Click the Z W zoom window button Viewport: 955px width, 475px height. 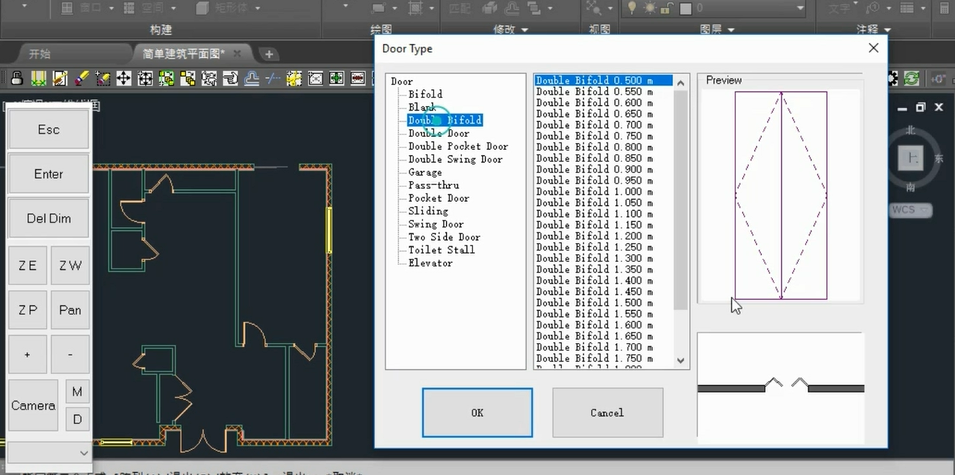coord(70,266)
